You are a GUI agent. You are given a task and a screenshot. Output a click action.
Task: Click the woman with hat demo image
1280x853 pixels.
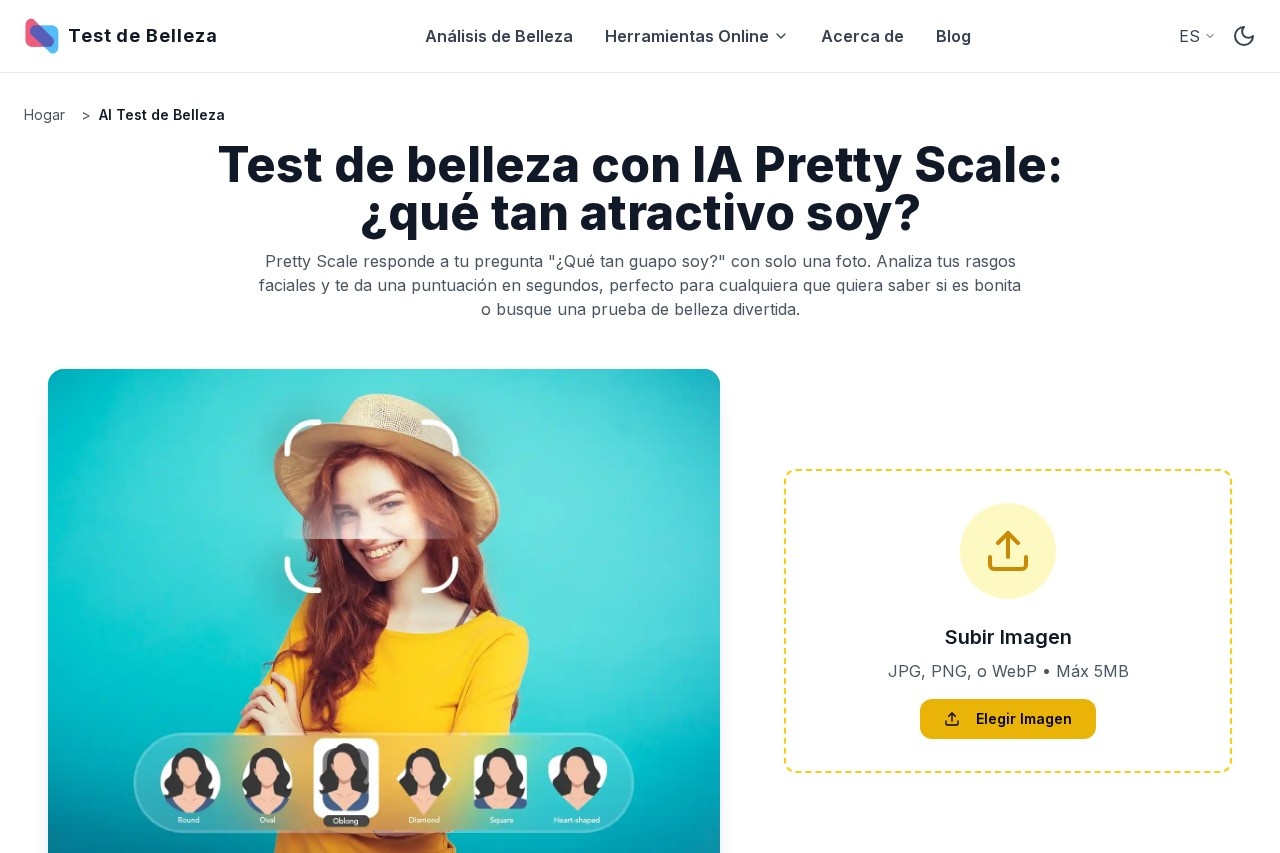coord(384,611)
